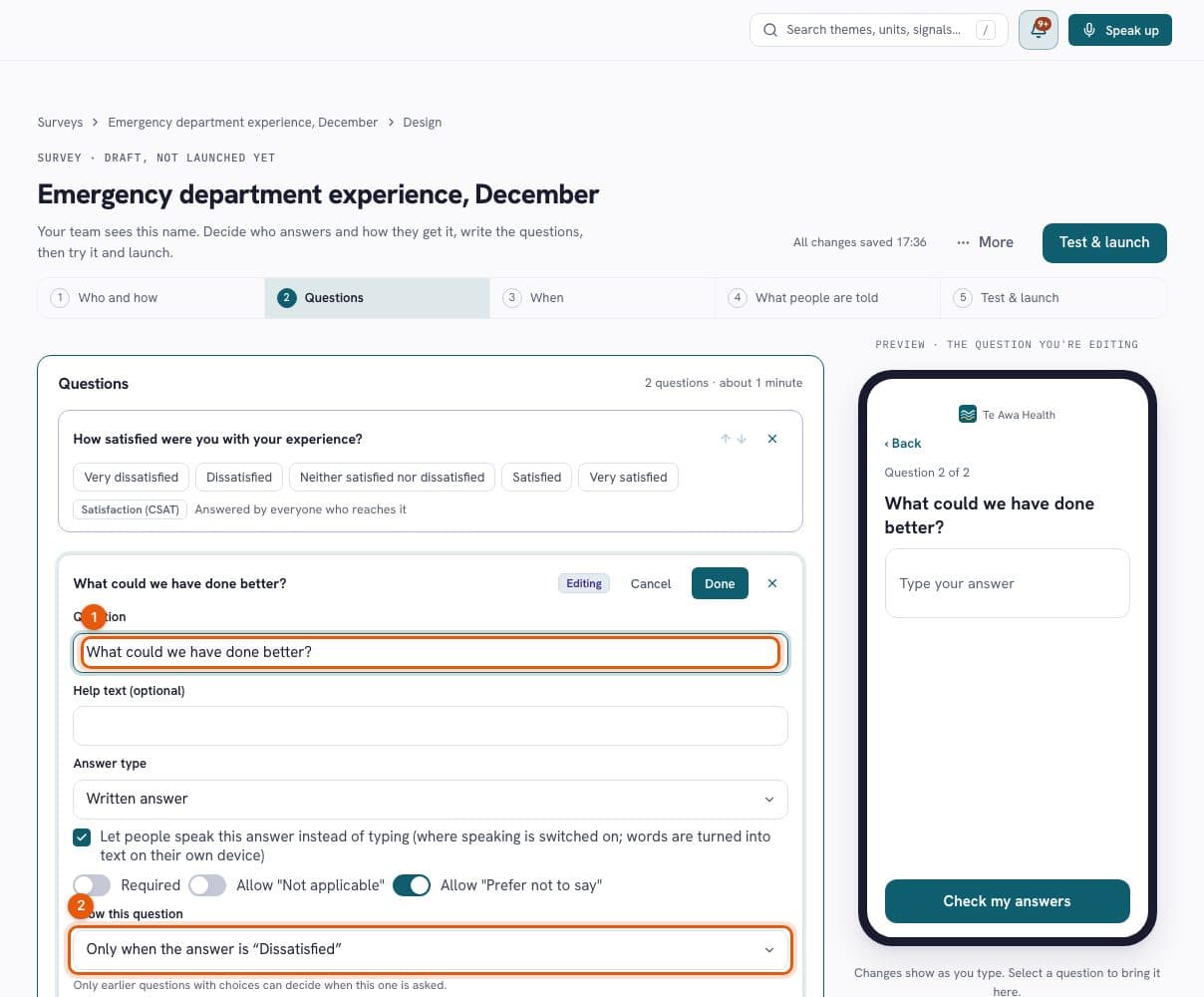
Task: Open the step 5 Test & launch tab
Action: coord(1053,298)
